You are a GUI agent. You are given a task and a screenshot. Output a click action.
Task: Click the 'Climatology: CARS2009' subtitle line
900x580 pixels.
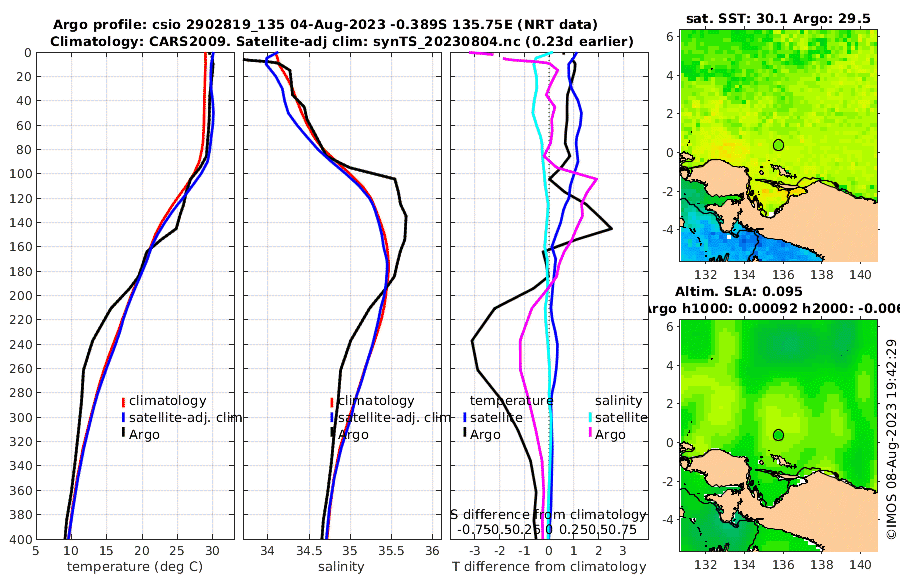coord(342,42)
